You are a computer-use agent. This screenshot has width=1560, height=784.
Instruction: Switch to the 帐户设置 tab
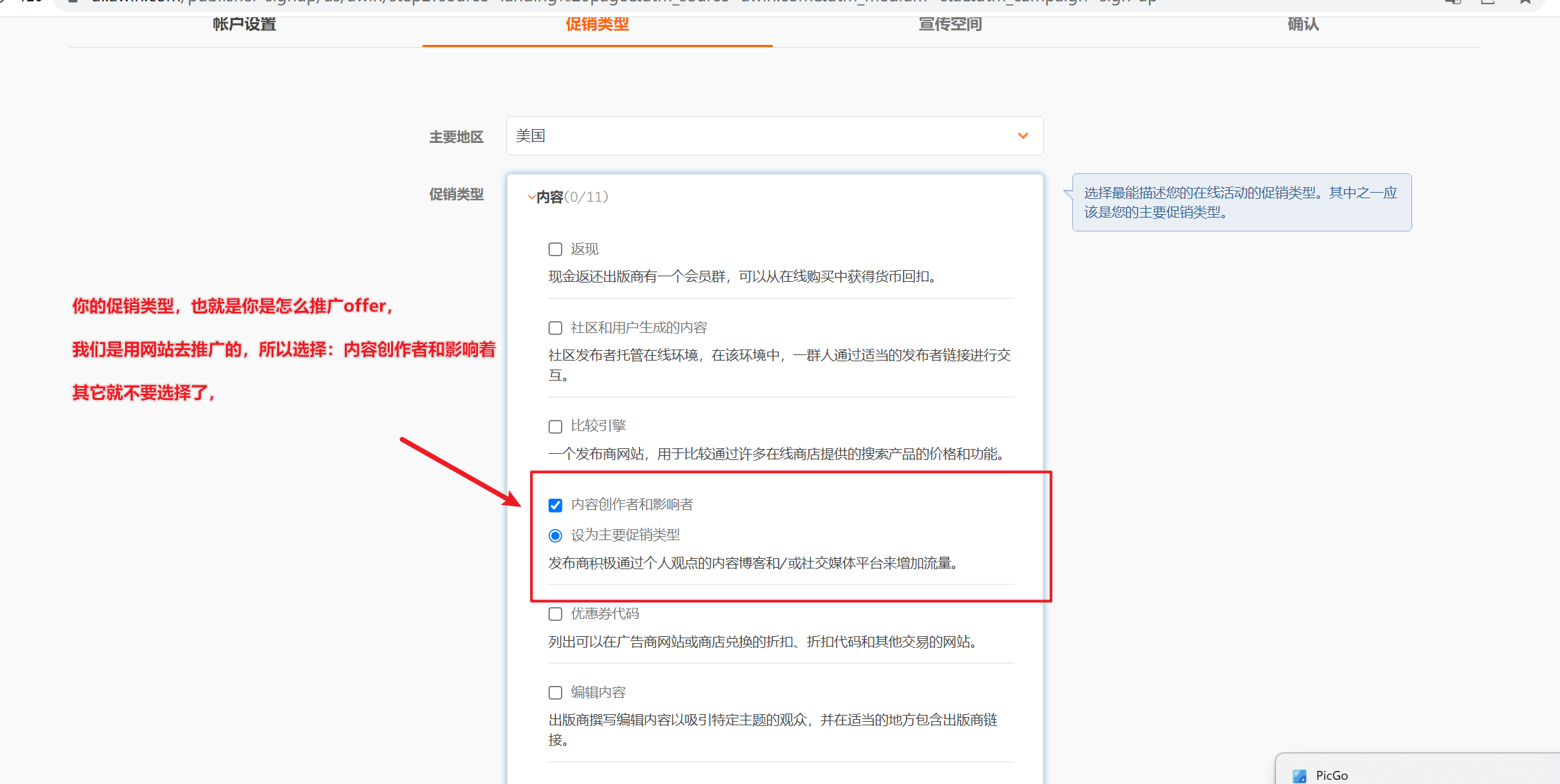click(245, 25)
